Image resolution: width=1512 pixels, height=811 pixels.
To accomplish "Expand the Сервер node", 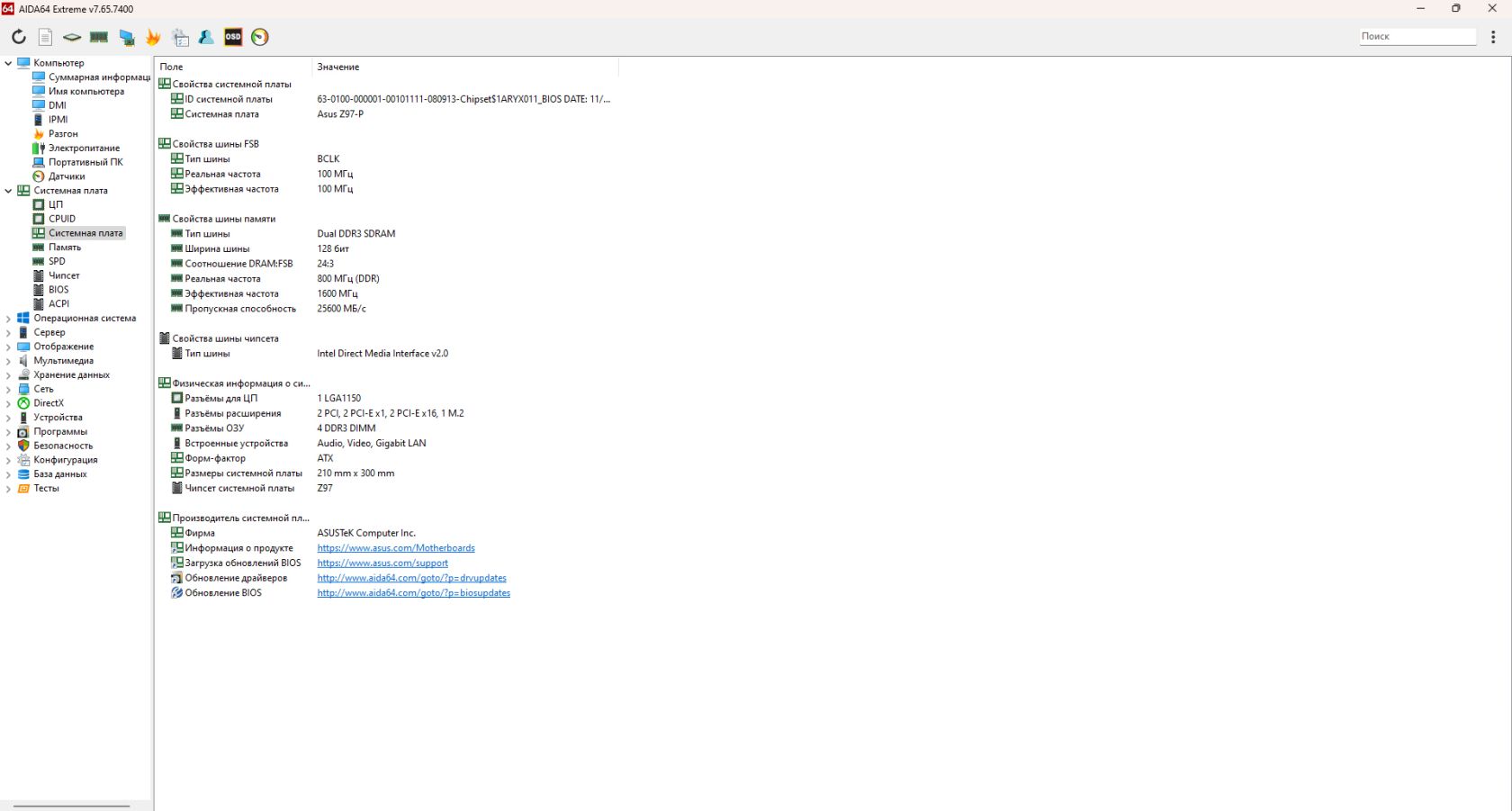I will [x=8, y=333].
